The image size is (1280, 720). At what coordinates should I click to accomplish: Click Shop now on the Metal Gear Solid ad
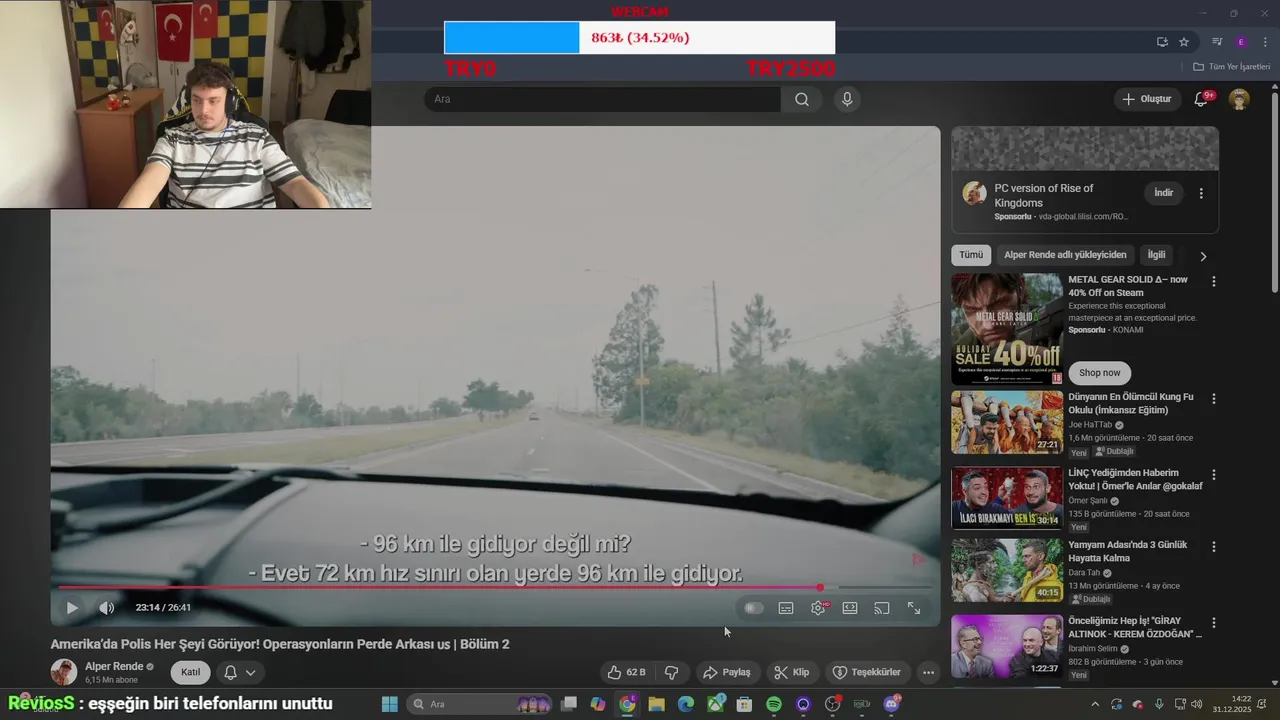(1100, 373)
